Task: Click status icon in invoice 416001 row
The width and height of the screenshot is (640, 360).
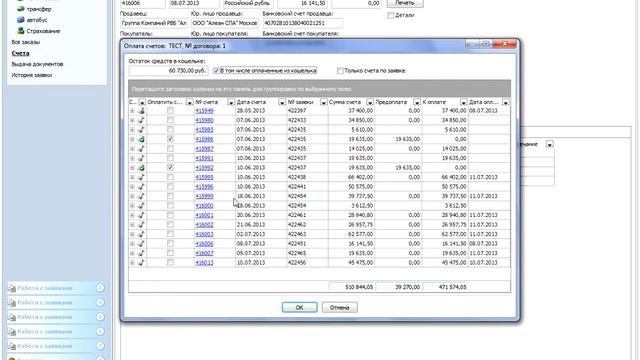Action: coord(141,215)
